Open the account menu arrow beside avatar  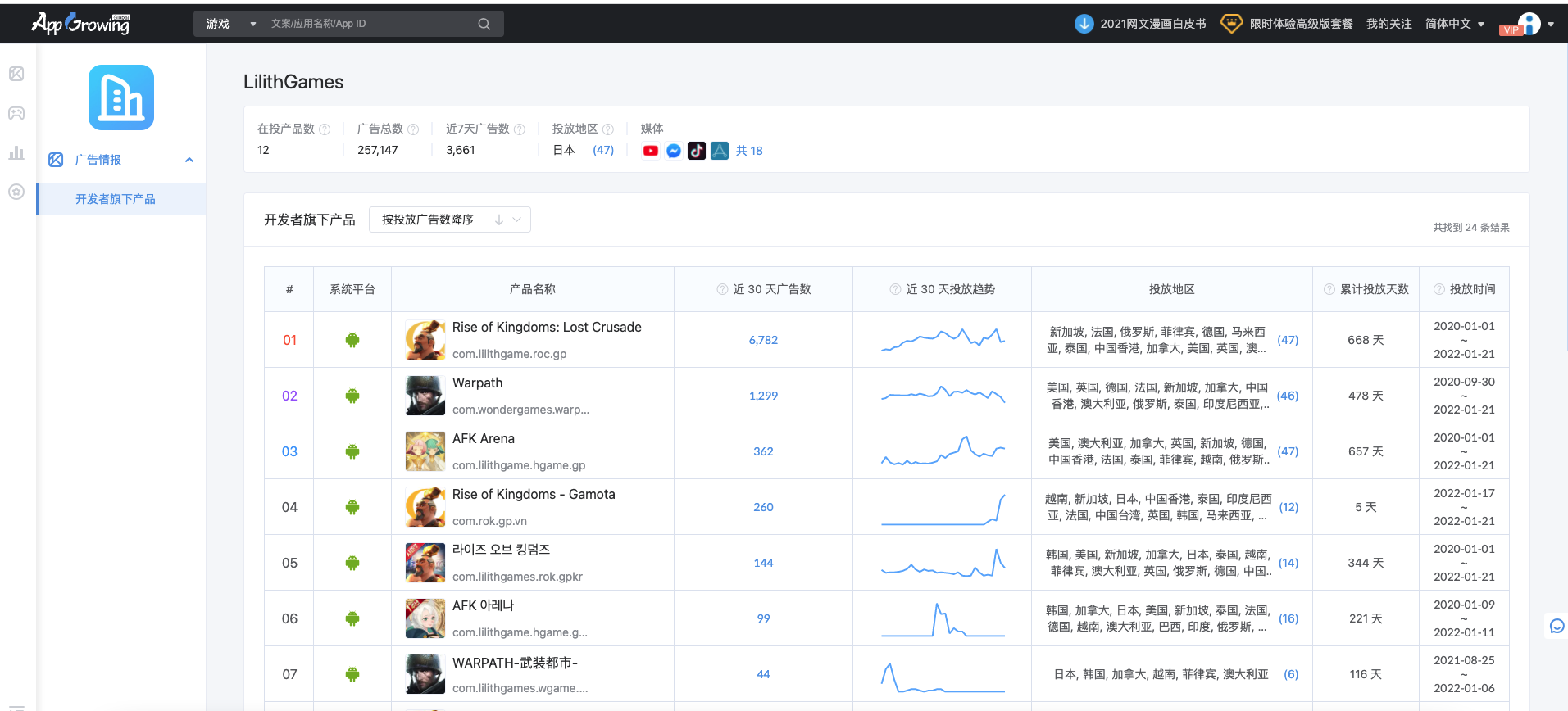(1551, 25)
